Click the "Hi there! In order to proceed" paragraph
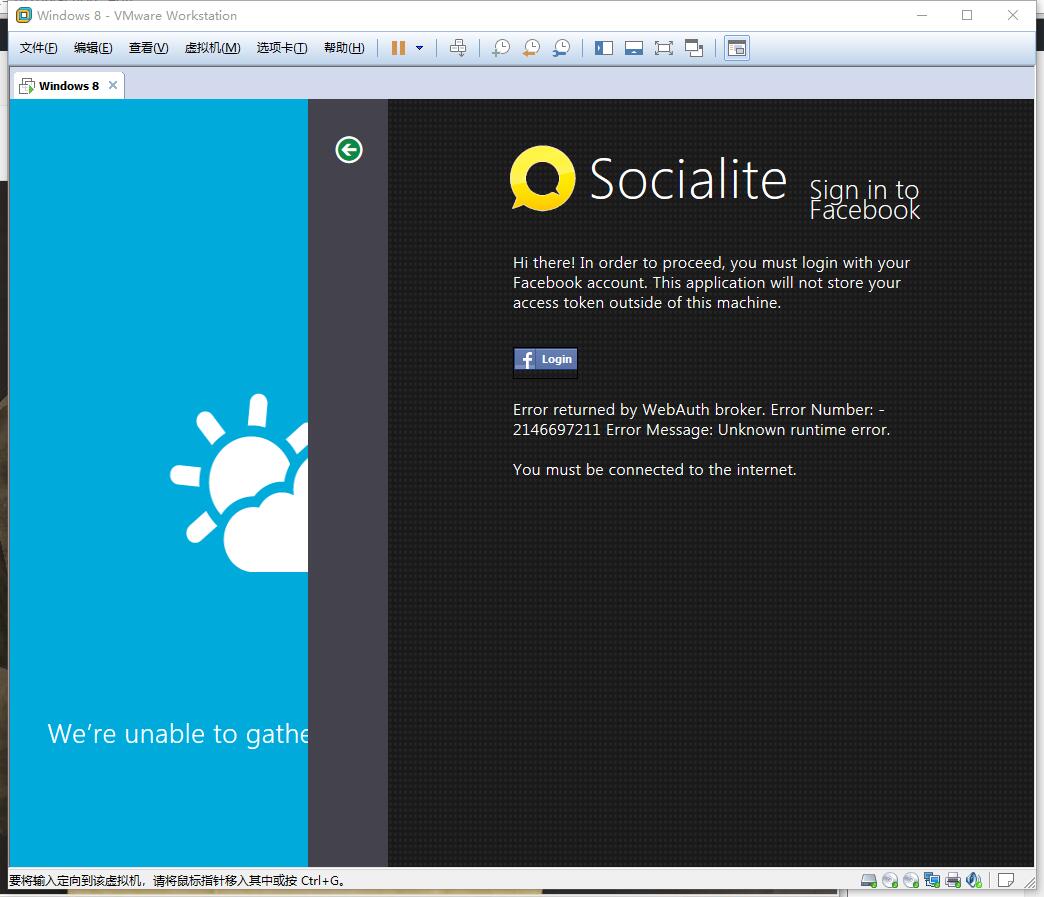The width and height of the screenshot is (1044, 897). coord(711,282)
